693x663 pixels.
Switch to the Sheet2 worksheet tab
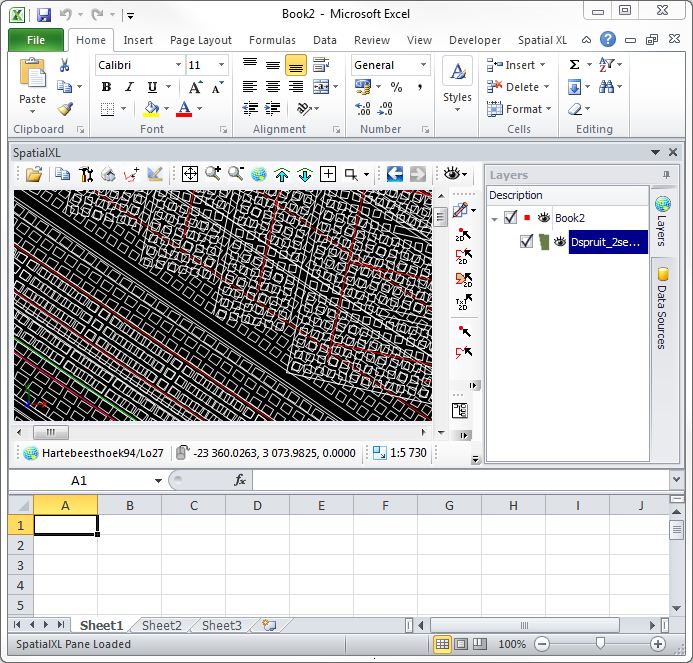pos(161,626)
